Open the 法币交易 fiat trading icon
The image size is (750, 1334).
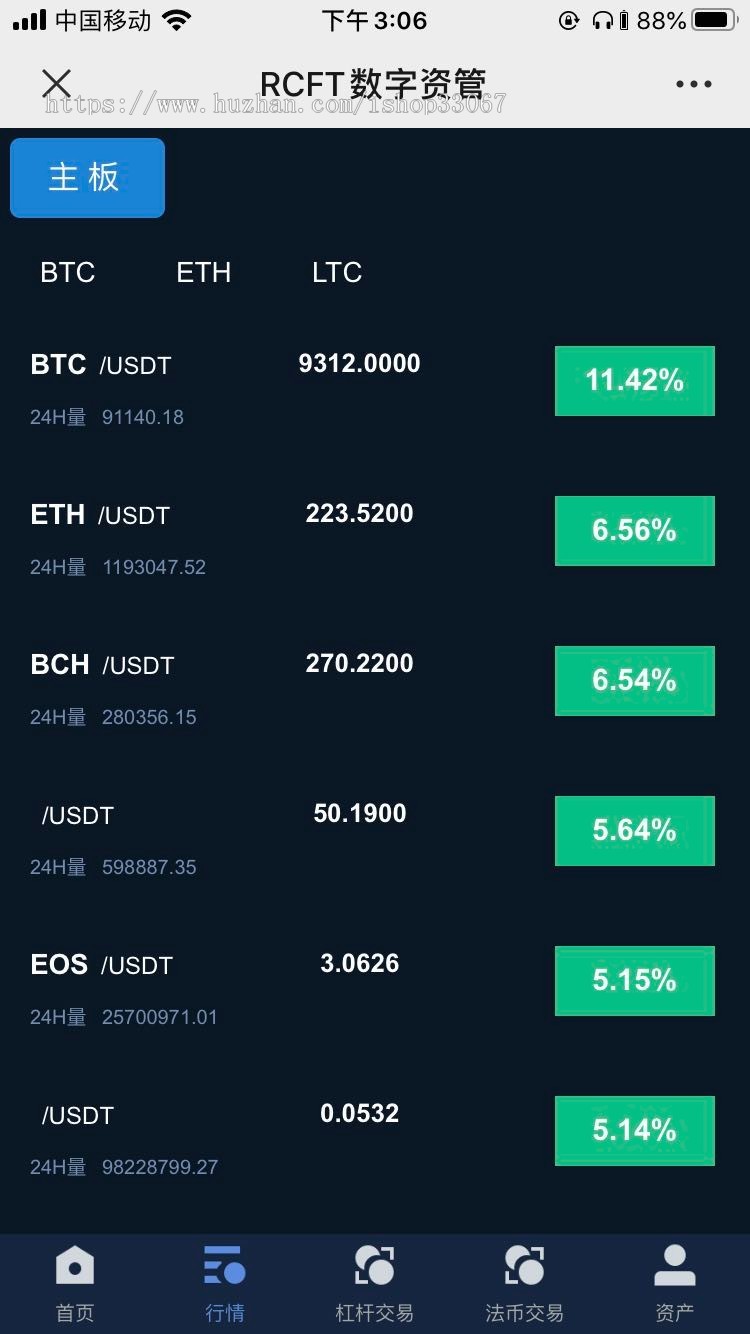524,1266
